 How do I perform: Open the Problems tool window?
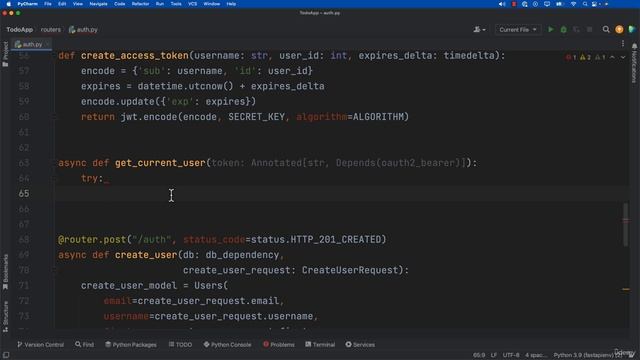279,344
